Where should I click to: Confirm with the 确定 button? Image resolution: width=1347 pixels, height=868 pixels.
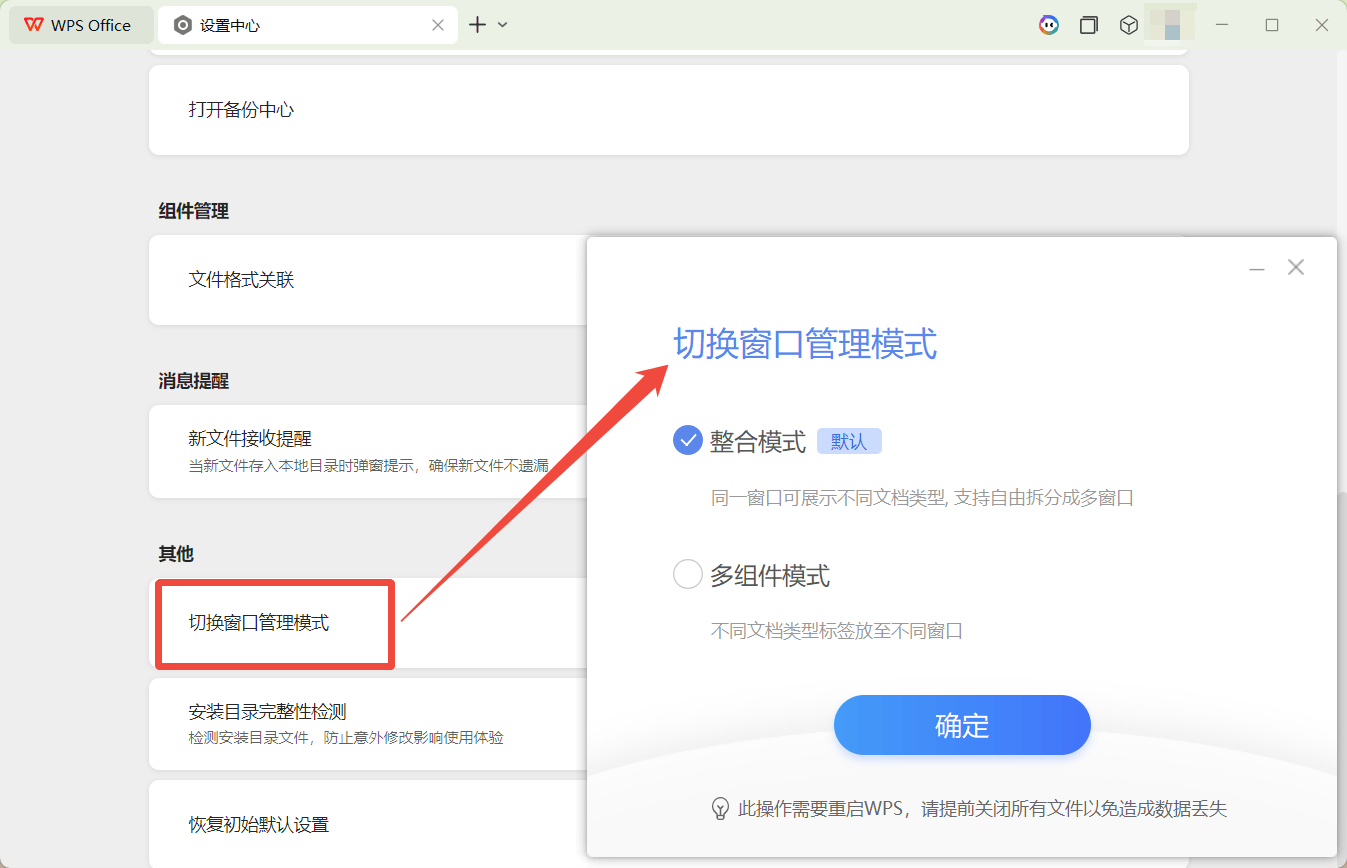coord(962,725)
